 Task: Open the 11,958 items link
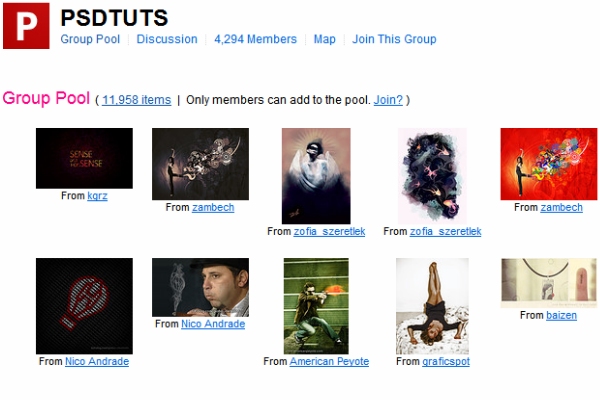(x=136, y=100)
